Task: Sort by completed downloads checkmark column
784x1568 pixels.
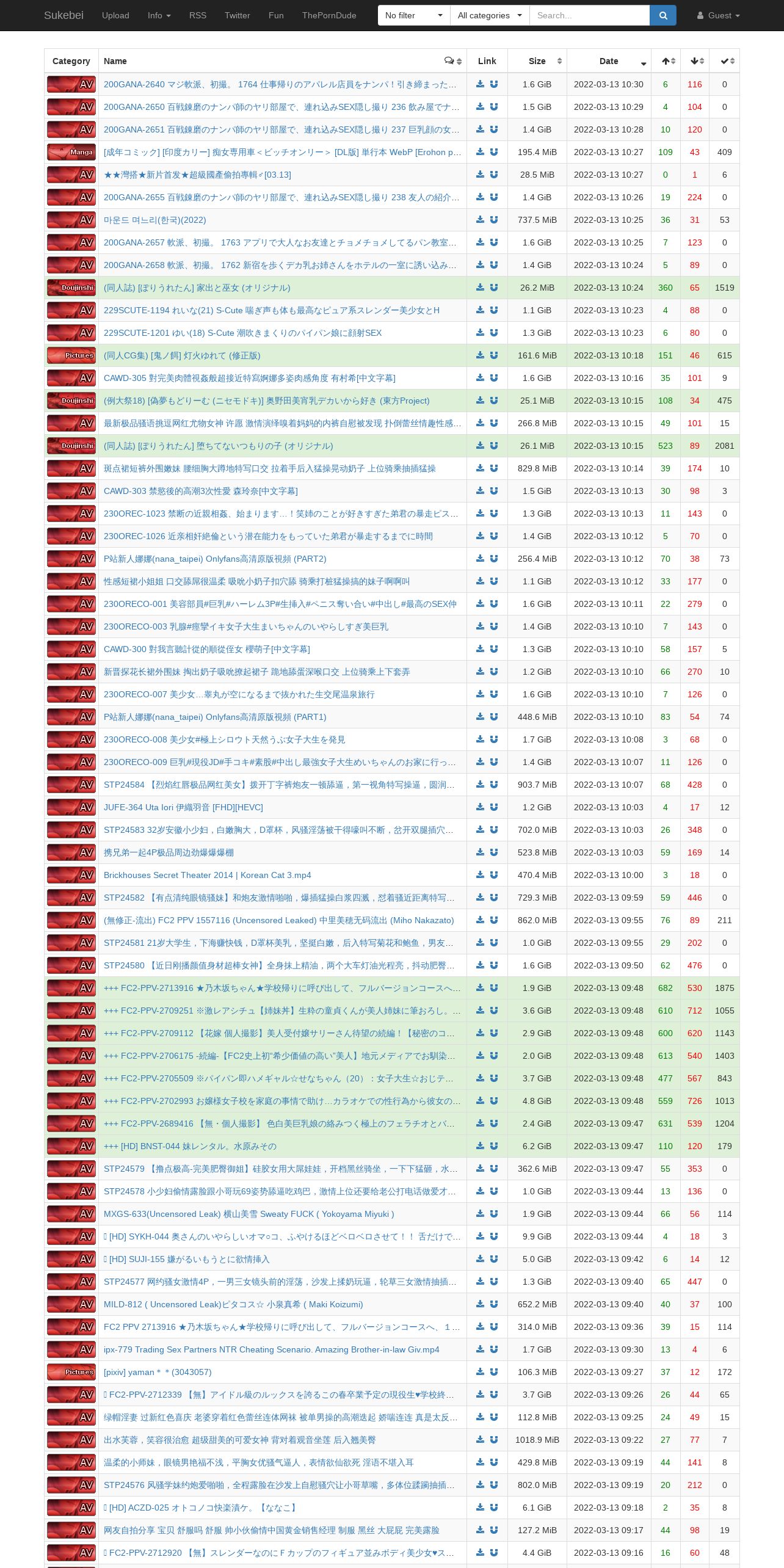Action: point(725,61)
